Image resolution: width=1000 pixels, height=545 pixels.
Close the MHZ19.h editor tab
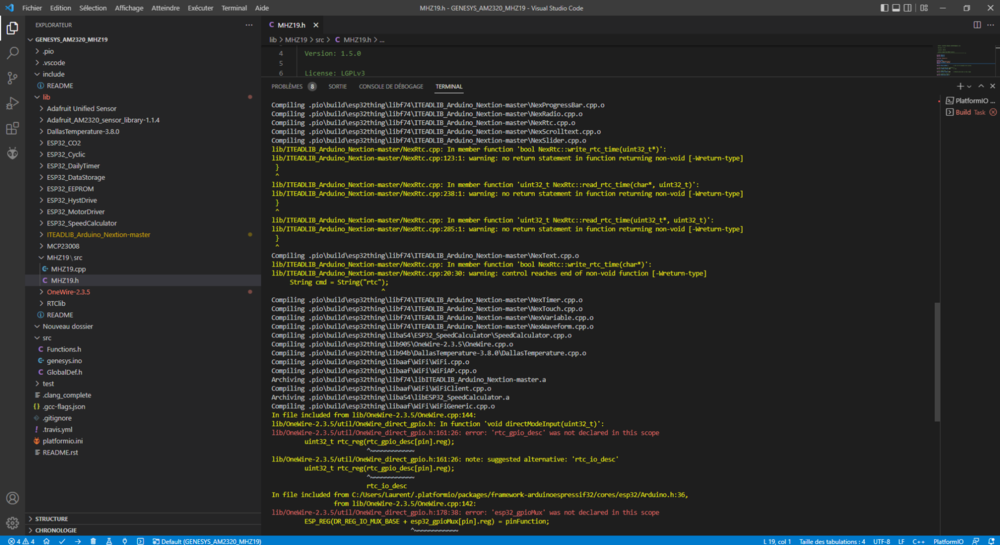tap(316, 25)
